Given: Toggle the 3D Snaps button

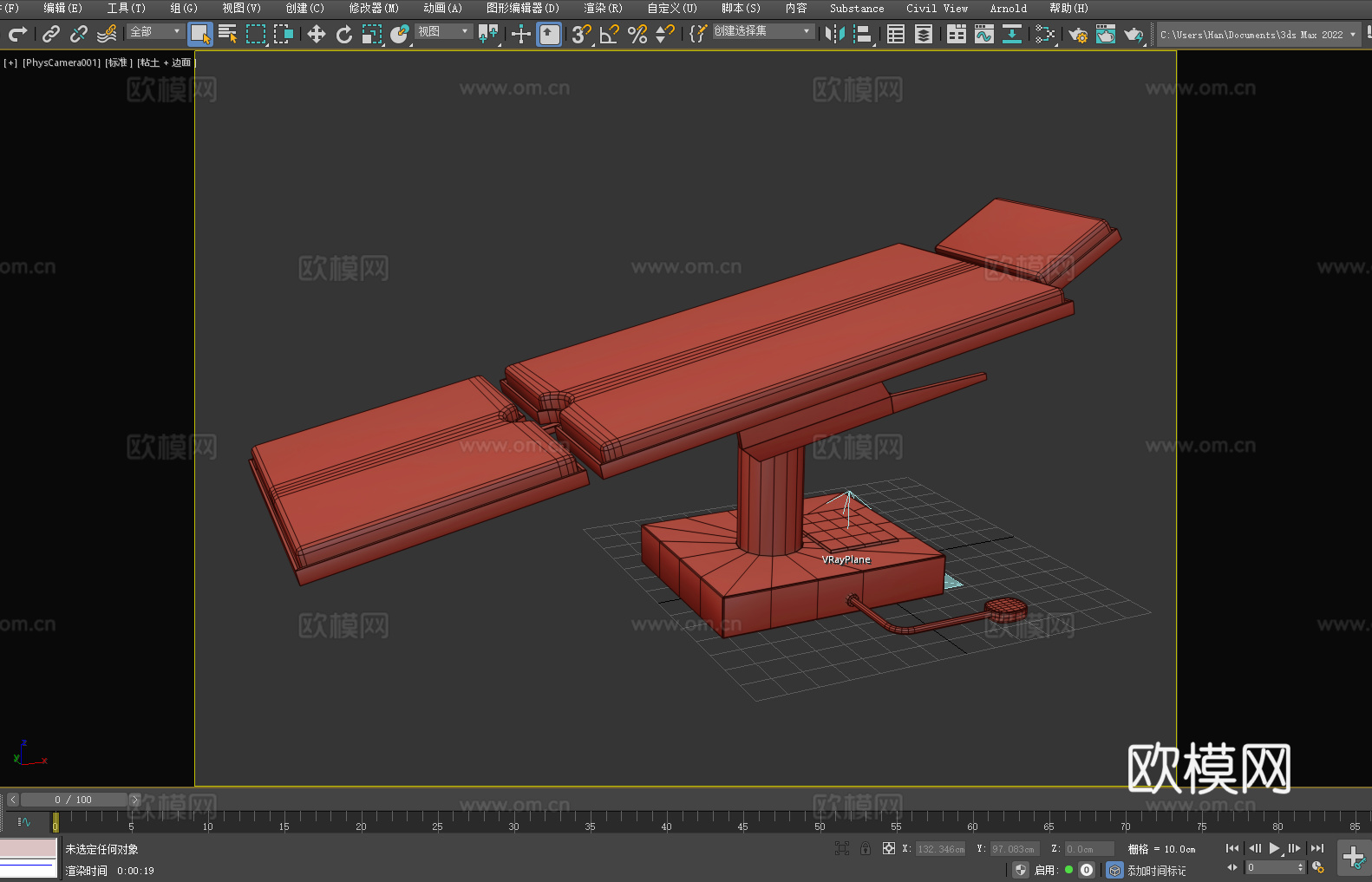Looking at the screenshot, I should point(580,34).
